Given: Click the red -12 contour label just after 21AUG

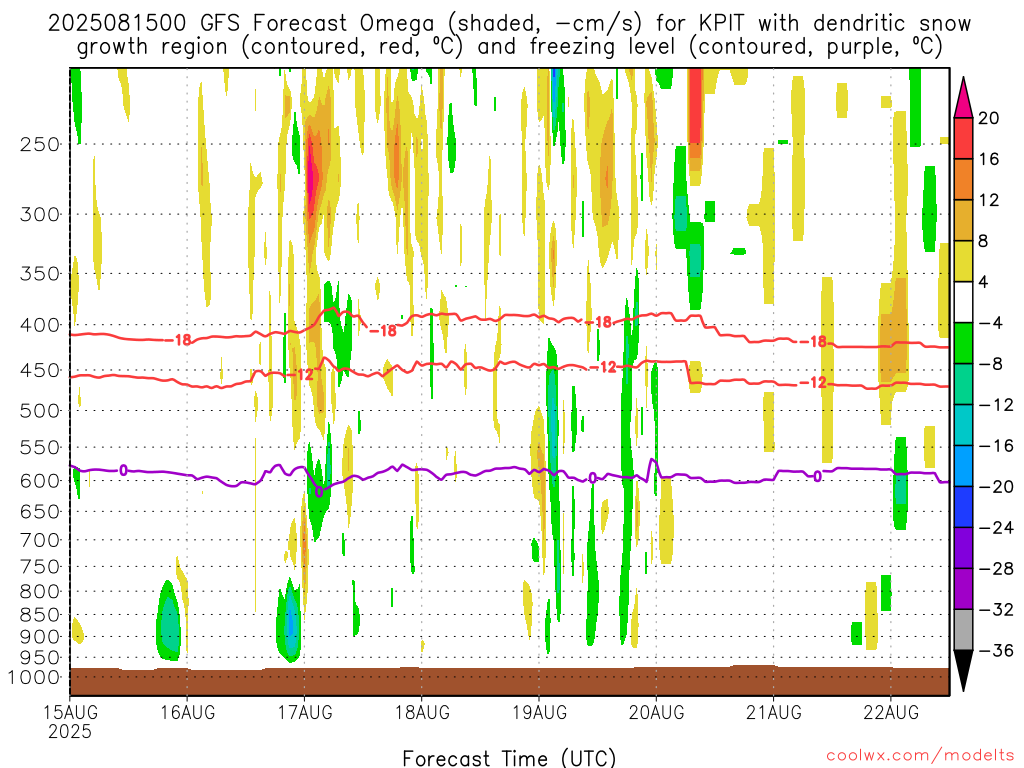Looking at the screenshot, I should pos(814,383).
